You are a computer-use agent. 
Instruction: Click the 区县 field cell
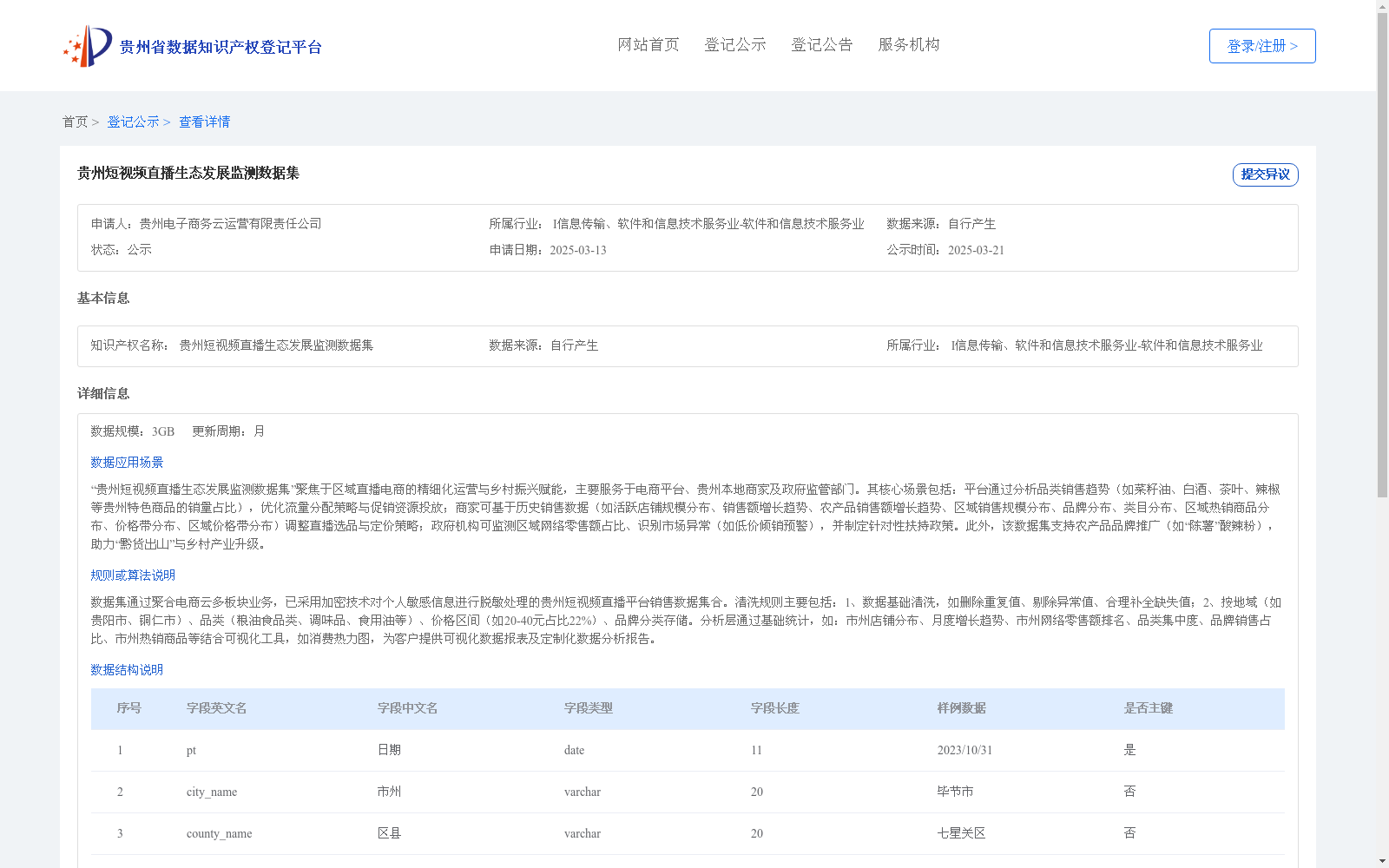tap(390, 833)
